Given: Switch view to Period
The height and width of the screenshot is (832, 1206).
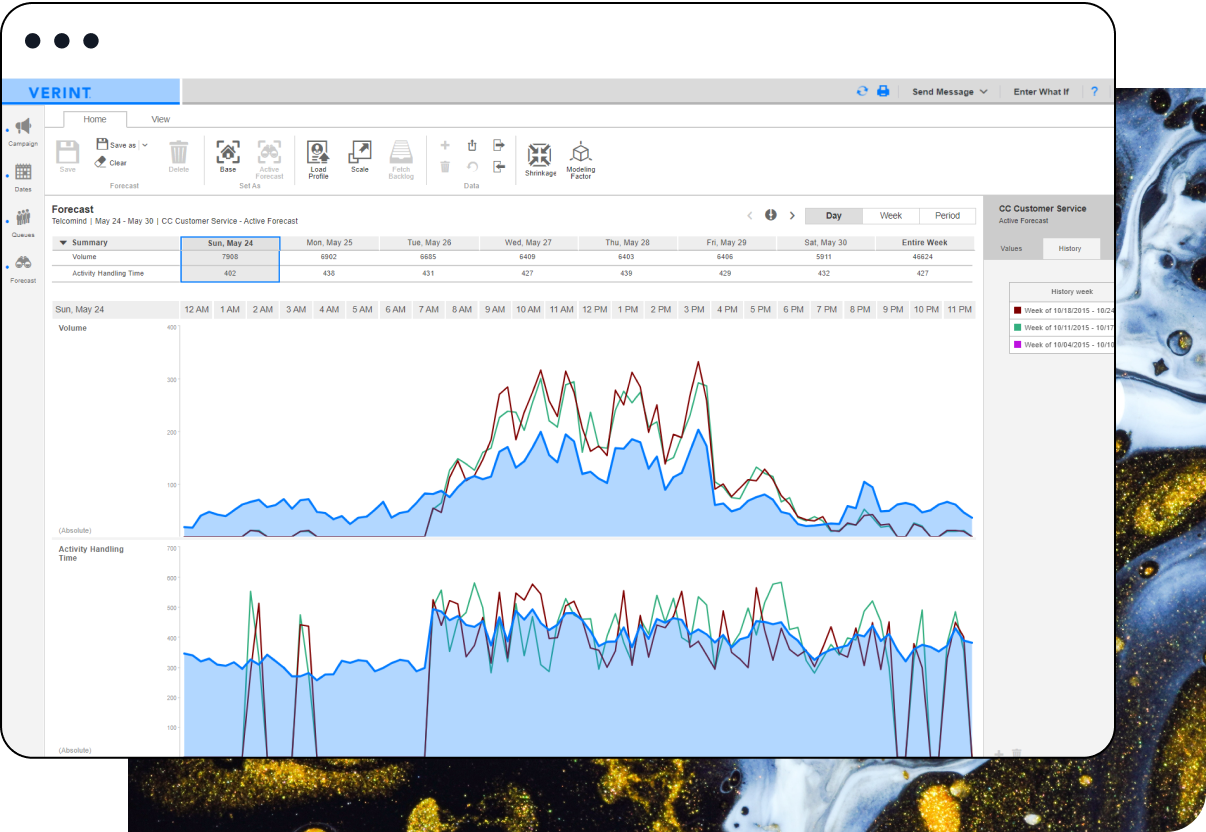Looking at the screenshot, I should pos(947,216).
